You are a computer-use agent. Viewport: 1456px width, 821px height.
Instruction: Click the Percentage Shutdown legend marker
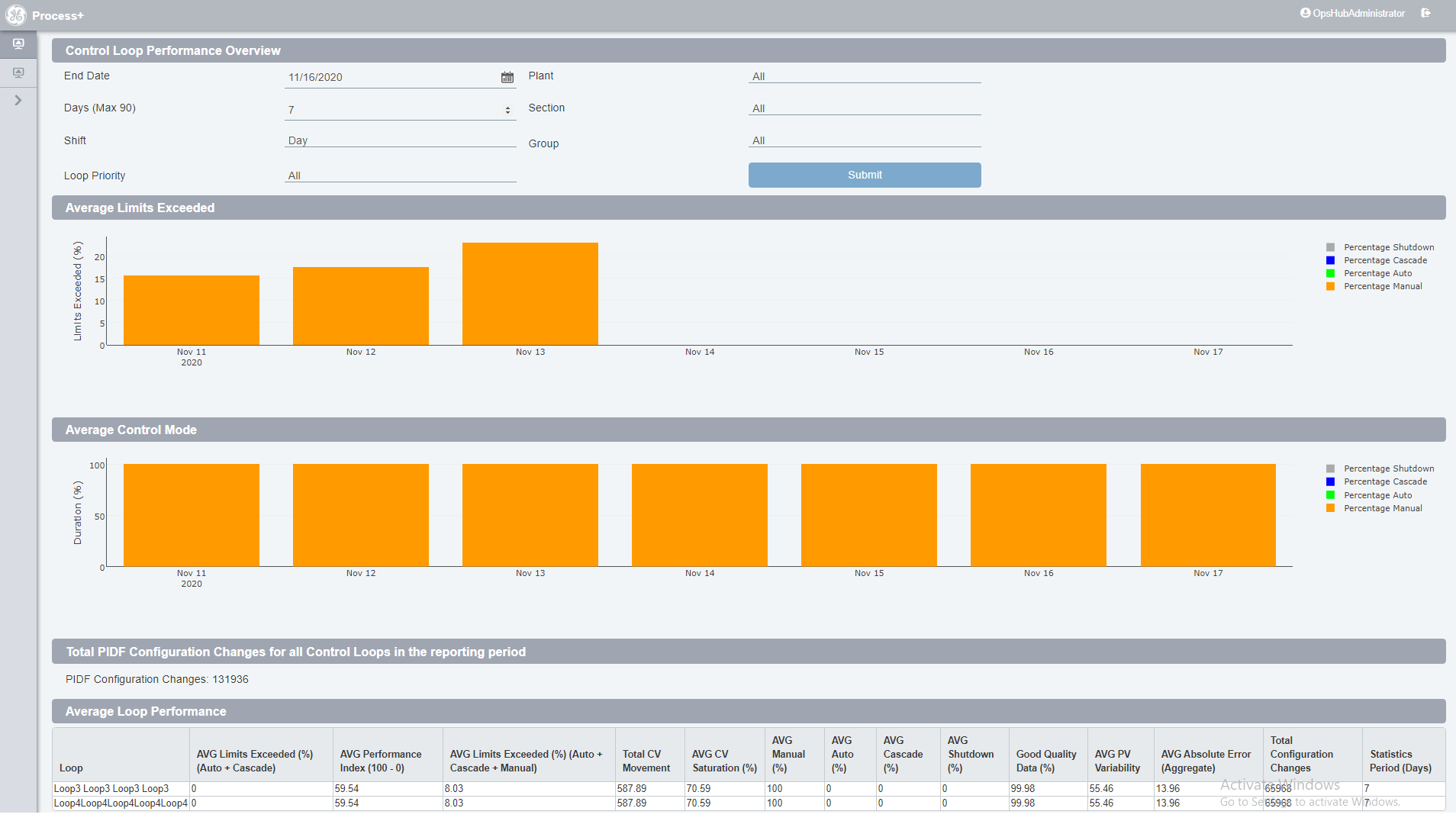click(x=1331, y=246)
